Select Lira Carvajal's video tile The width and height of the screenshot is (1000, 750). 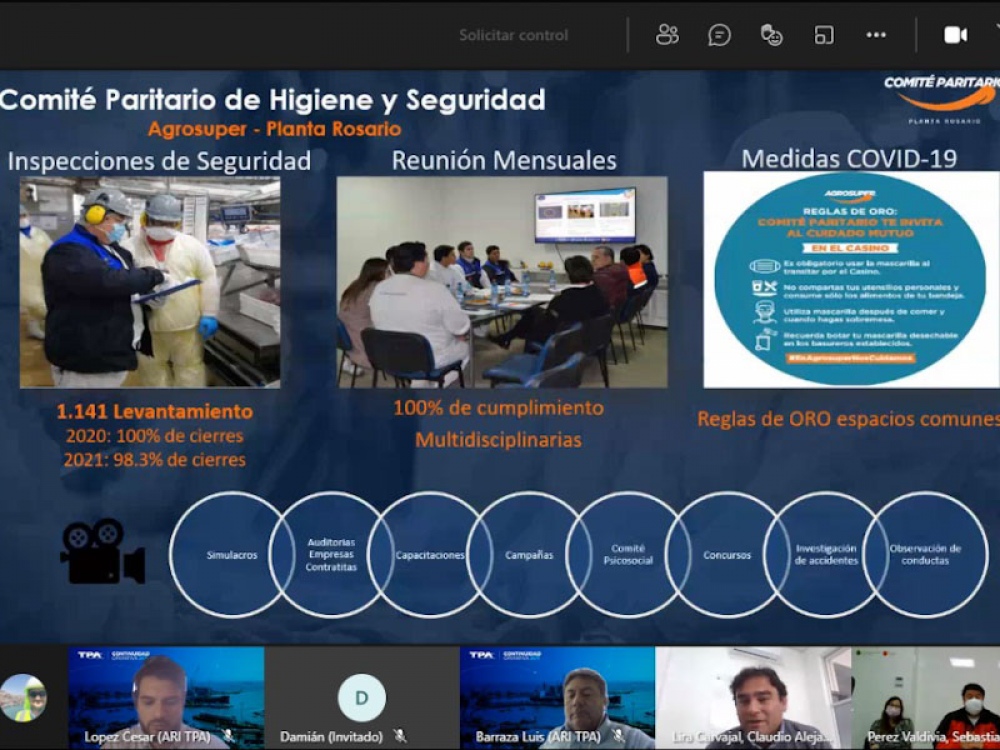tap(753, 698)
